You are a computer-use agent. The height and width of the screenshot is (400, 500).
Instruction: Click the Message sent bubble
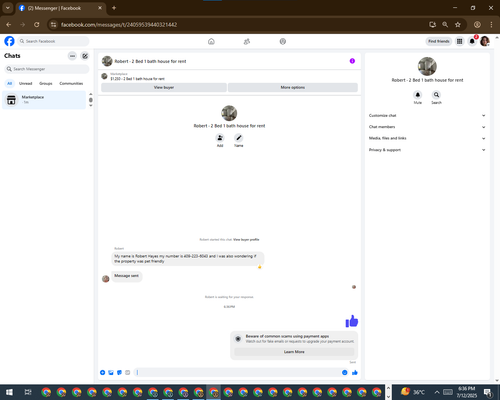[126, 276]
